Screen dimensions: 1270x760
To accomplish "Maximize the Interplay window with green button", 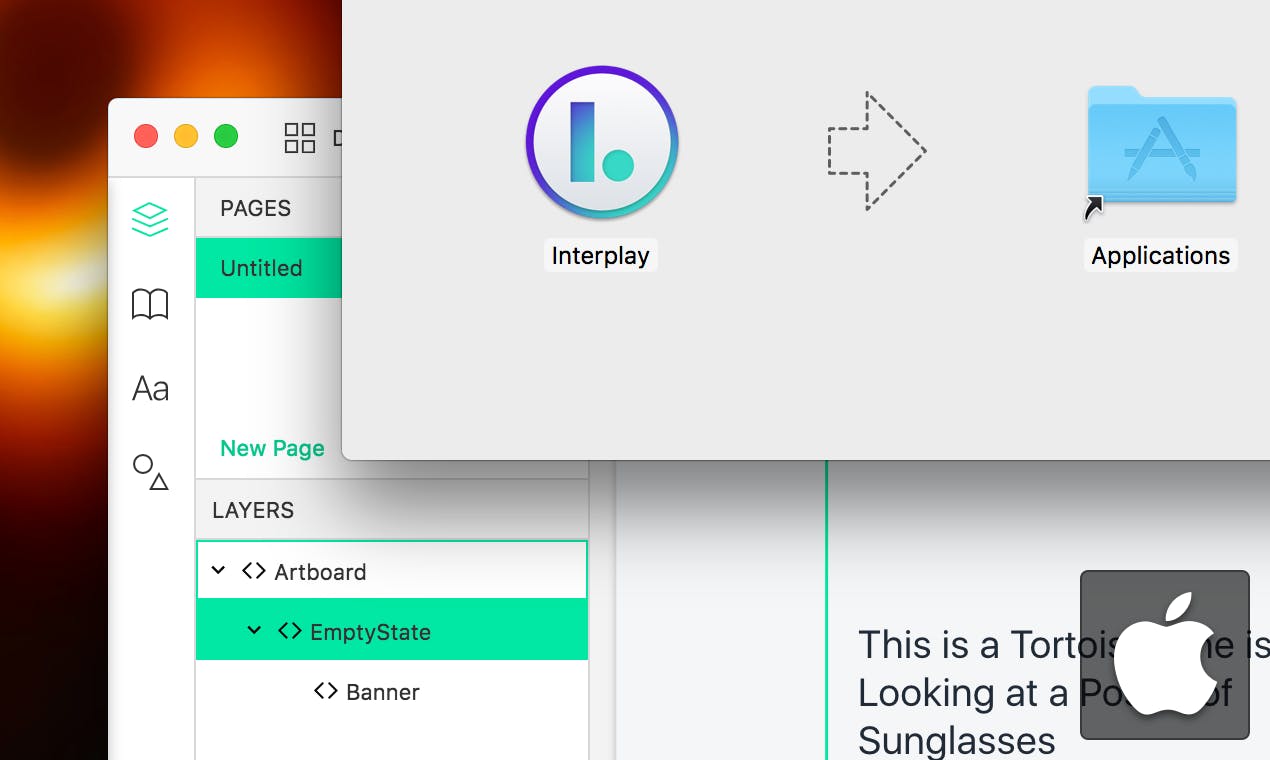I will pyautogui.click(x=226, y=136).
